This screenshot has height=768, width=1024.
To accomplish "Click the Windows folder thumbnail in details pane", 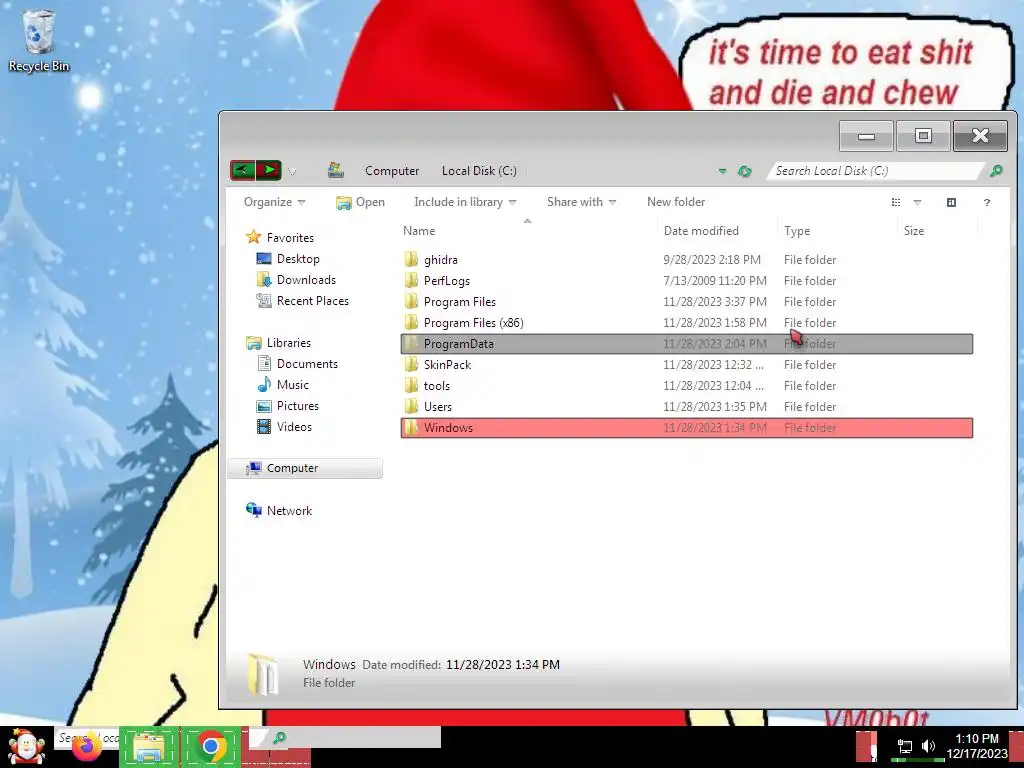I will pos(264,674).
